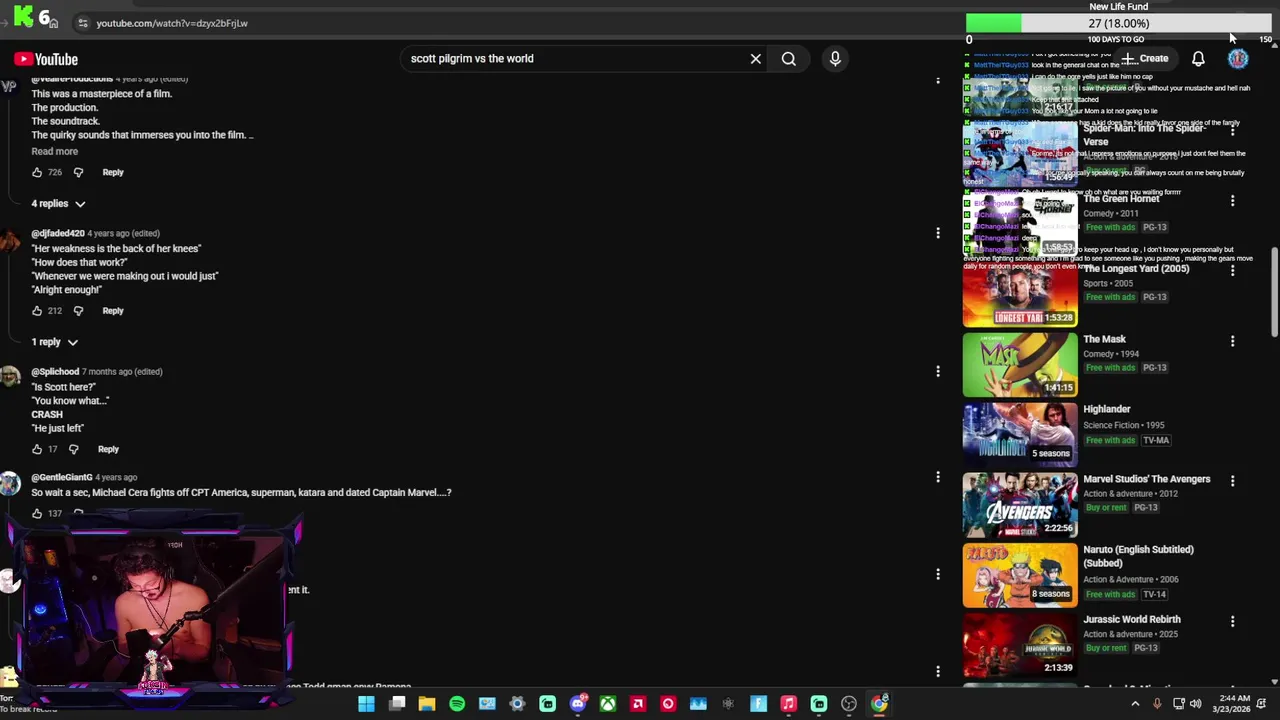
Task: Like the @Splichood comment
Action: pyautogui.click(x=37, y=449)
